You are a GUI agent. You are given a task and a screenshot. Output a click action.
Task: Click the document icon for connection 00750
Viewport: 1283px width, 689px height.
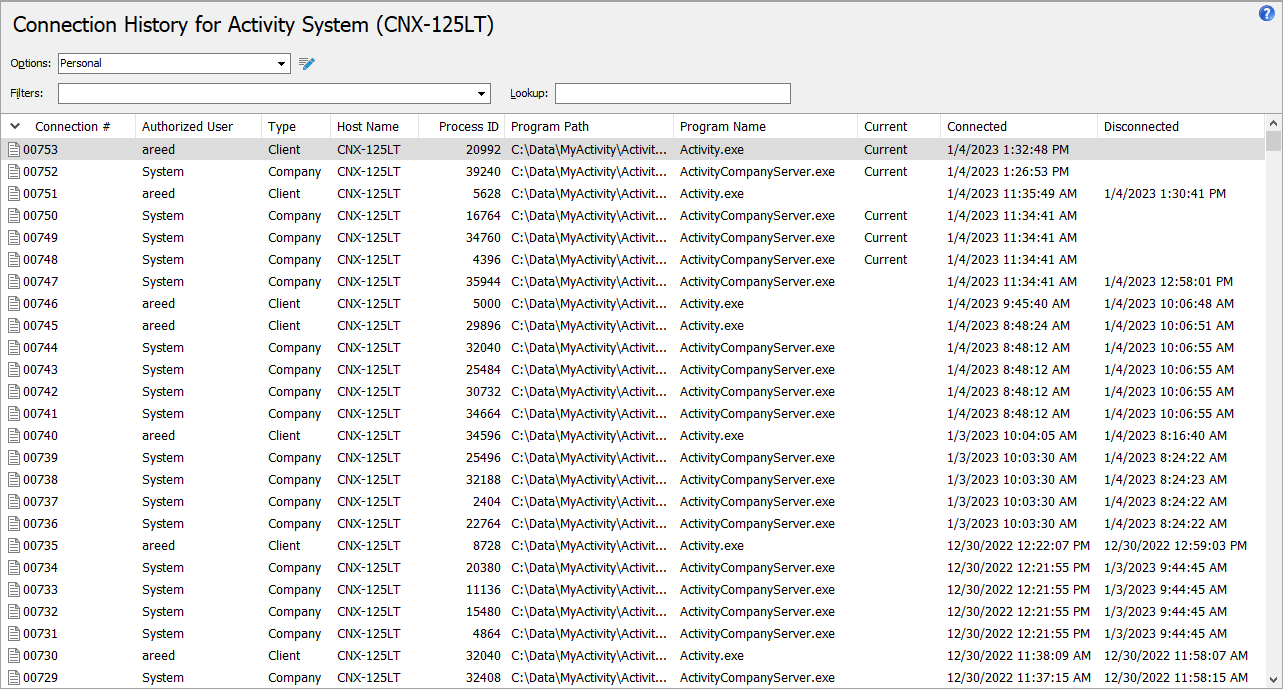tap(13, 215)
